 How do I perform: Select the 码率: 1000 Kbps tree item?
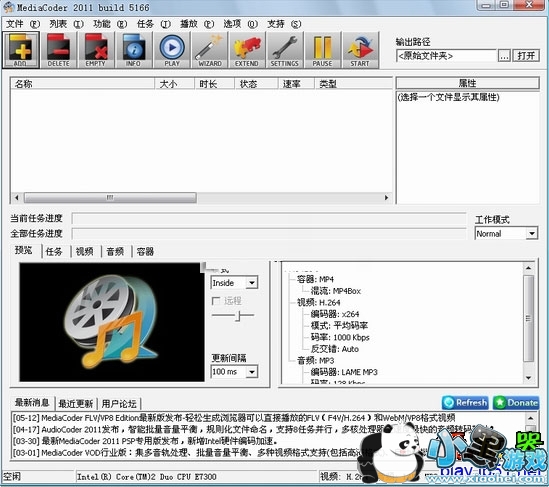pyautogui.click(x=340, y=338)
